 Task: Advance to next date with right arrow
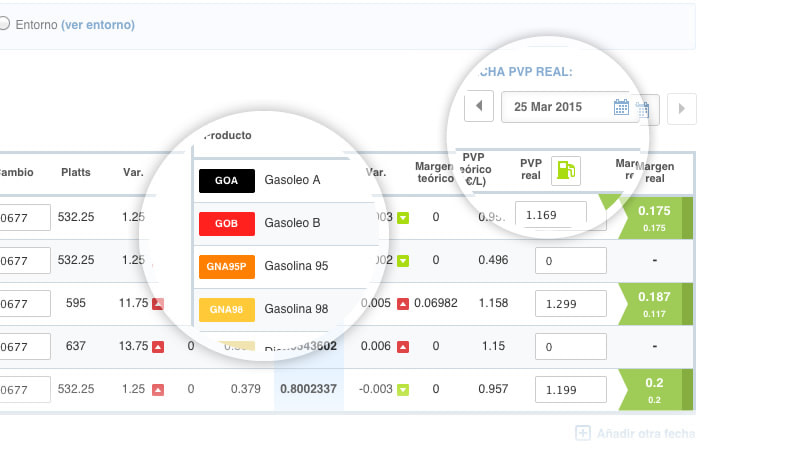coord(681,108)
